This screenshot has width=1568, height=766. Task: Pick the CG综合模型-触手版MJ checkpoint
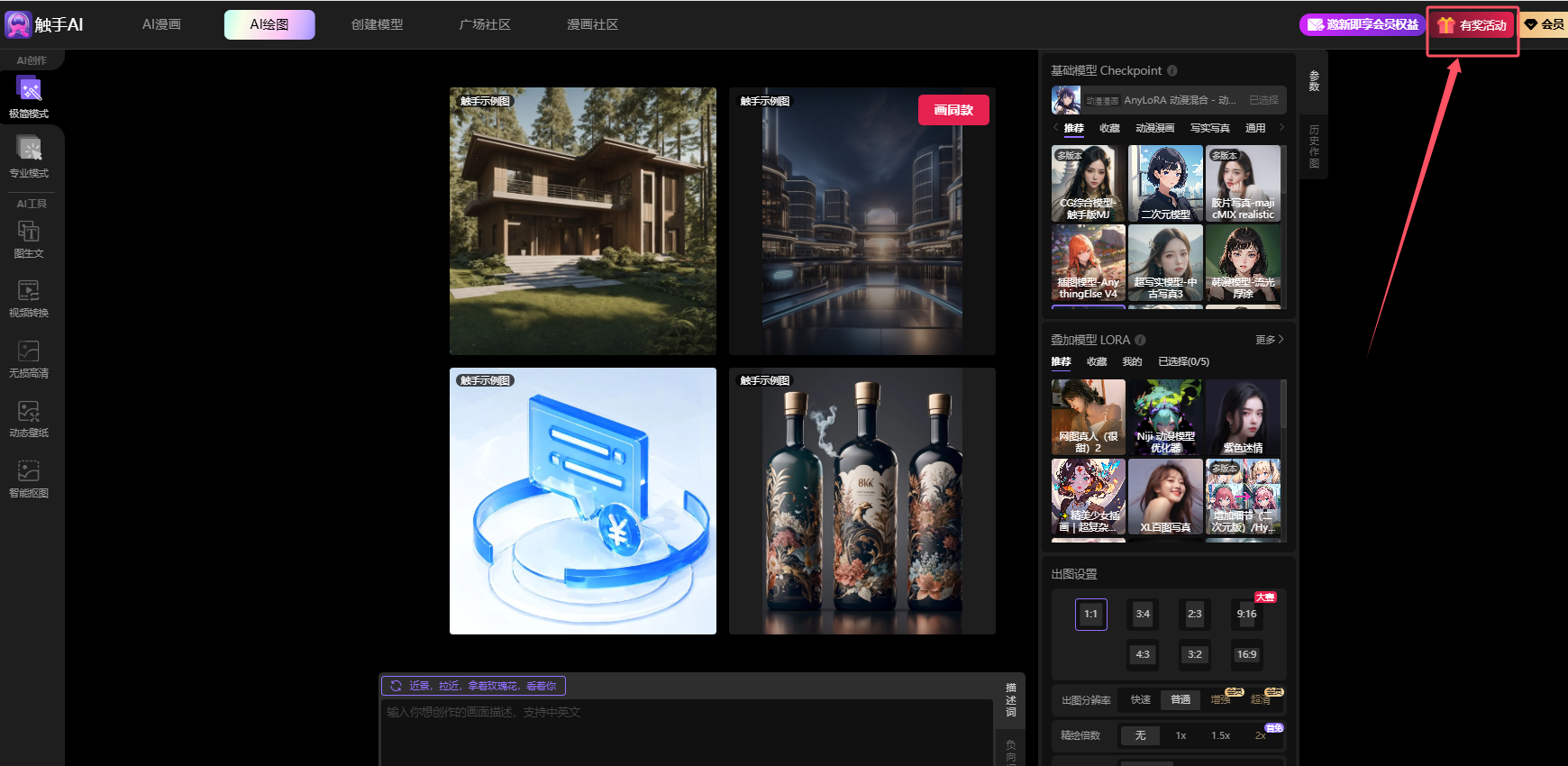pyautogui.click(x=1089, y=184)
